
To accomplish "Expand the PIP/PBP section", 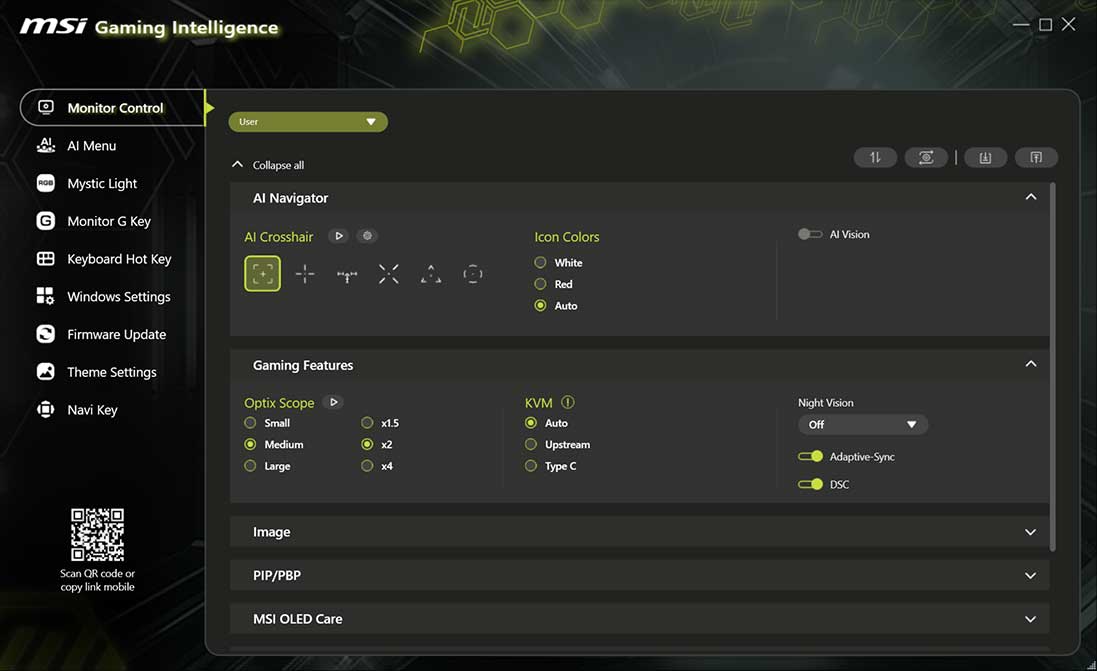I will pos(639,575).
